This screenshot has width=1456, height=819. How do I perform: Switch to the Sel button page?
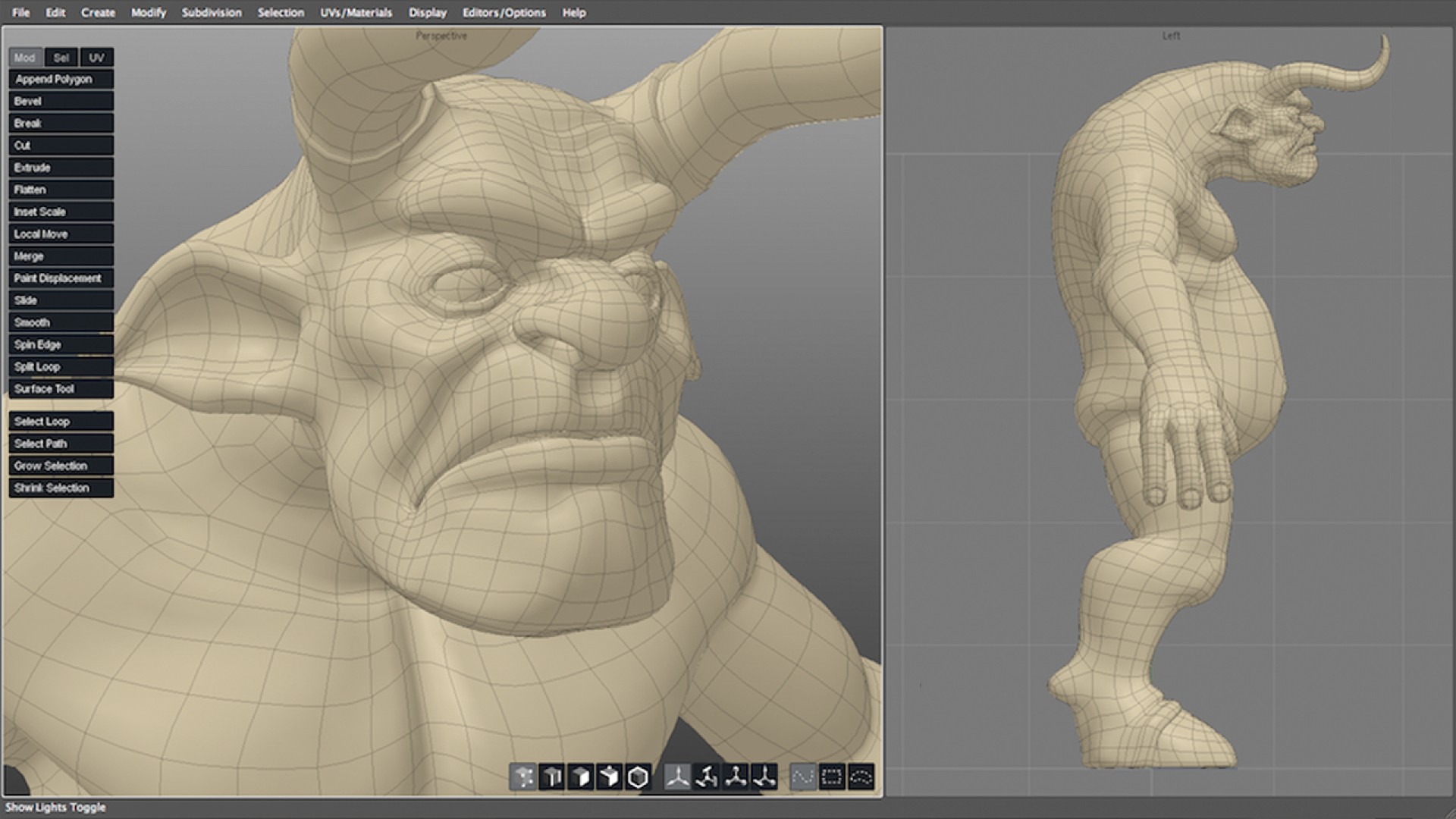click(x=61, y=58)
